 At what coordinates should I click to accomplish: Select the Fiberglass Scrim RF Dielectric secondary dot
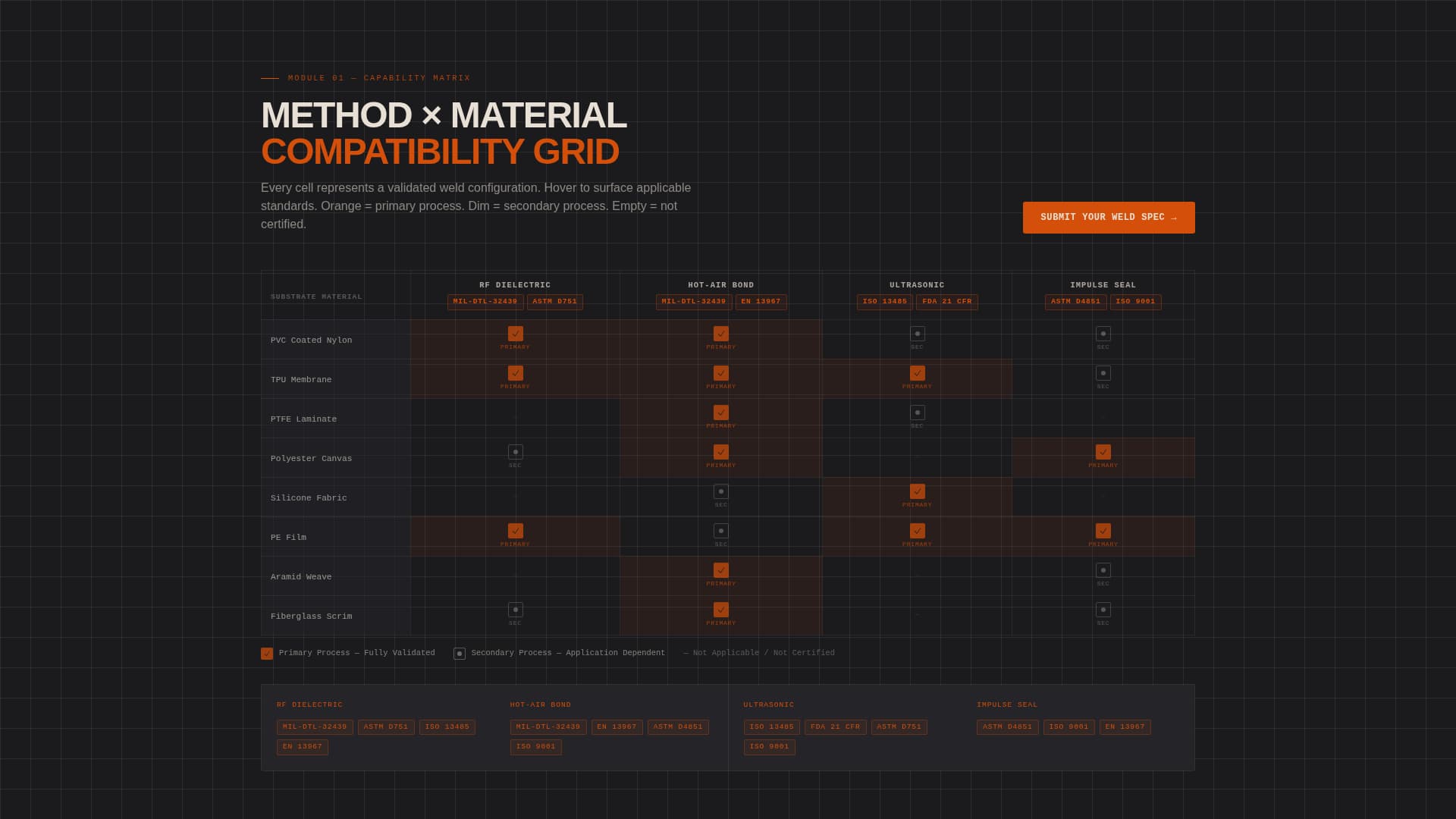tap(516, 610)
